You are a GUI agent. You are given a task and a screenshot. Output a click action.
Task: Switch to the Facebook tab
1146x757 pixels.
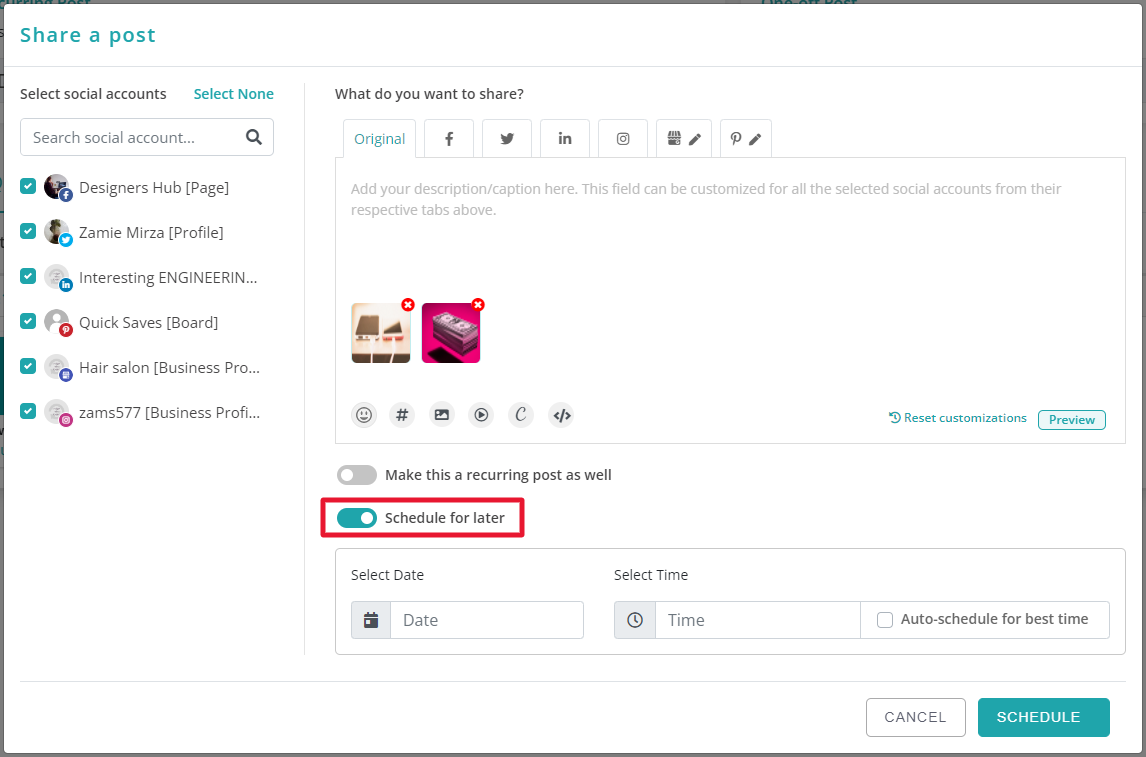click(x=449, y=138)
